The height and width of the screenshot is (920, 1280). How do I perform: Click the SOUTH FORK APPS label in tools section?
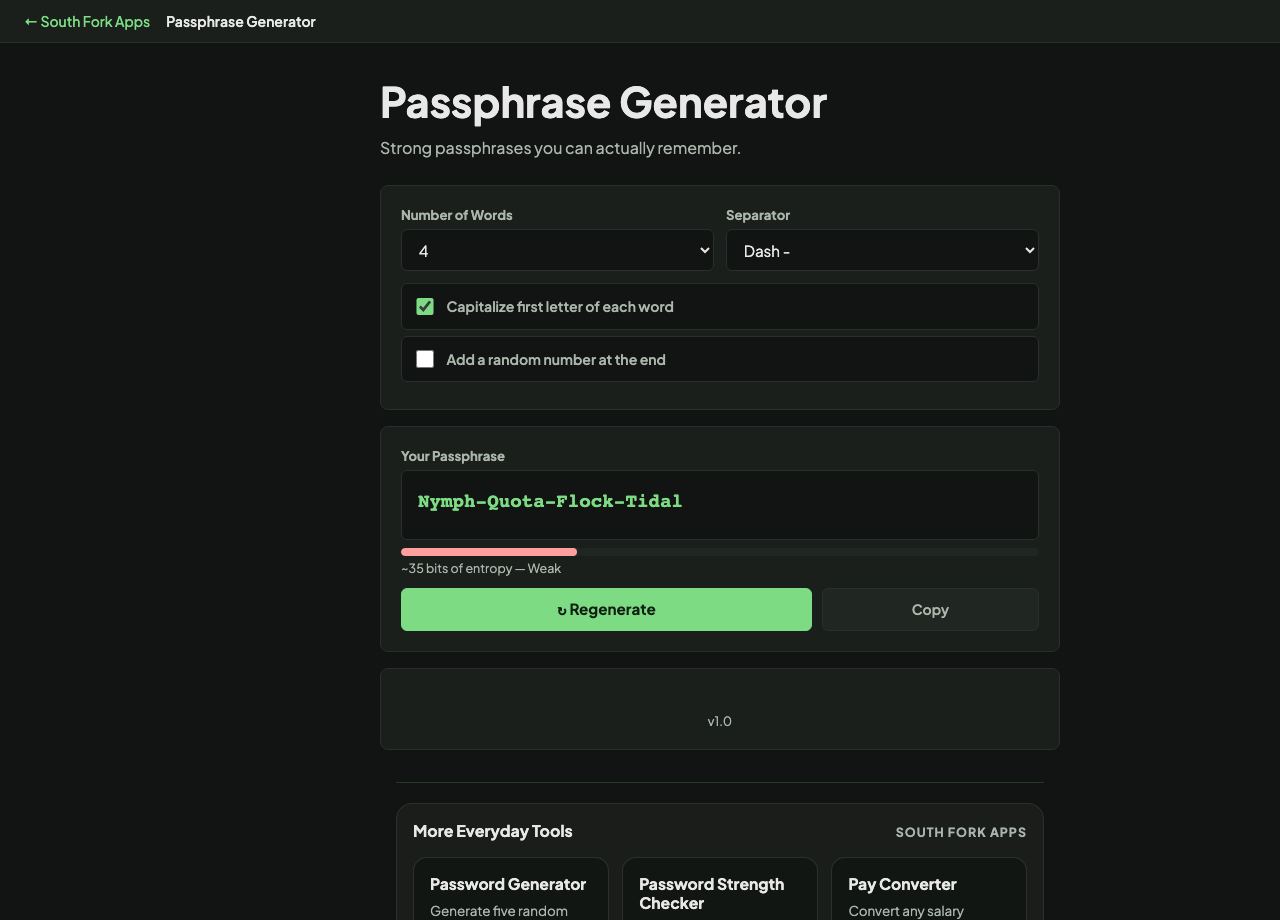pos(961,832)
